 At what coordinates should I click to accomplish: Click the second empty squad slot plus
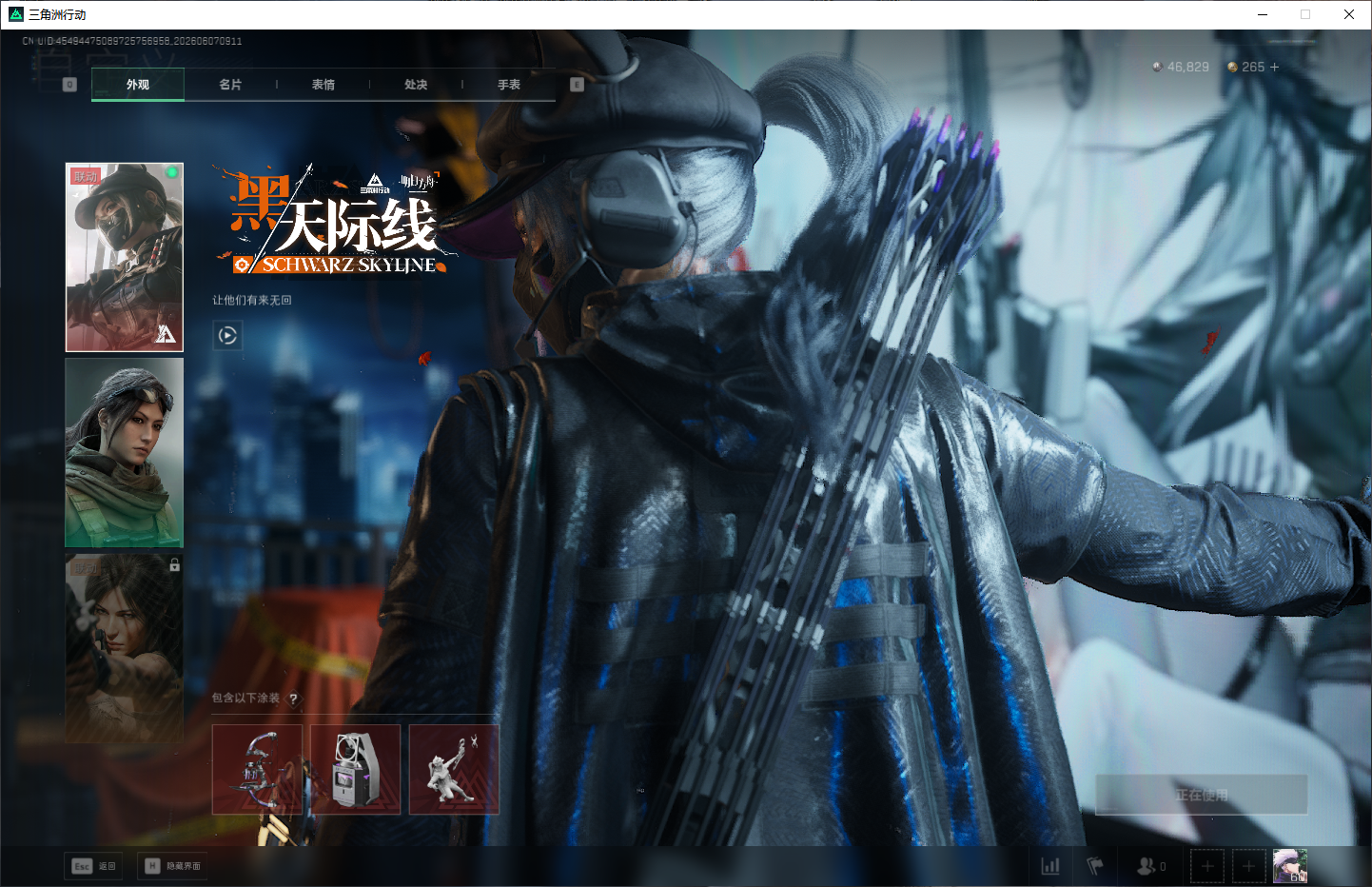pos(1248,866)
